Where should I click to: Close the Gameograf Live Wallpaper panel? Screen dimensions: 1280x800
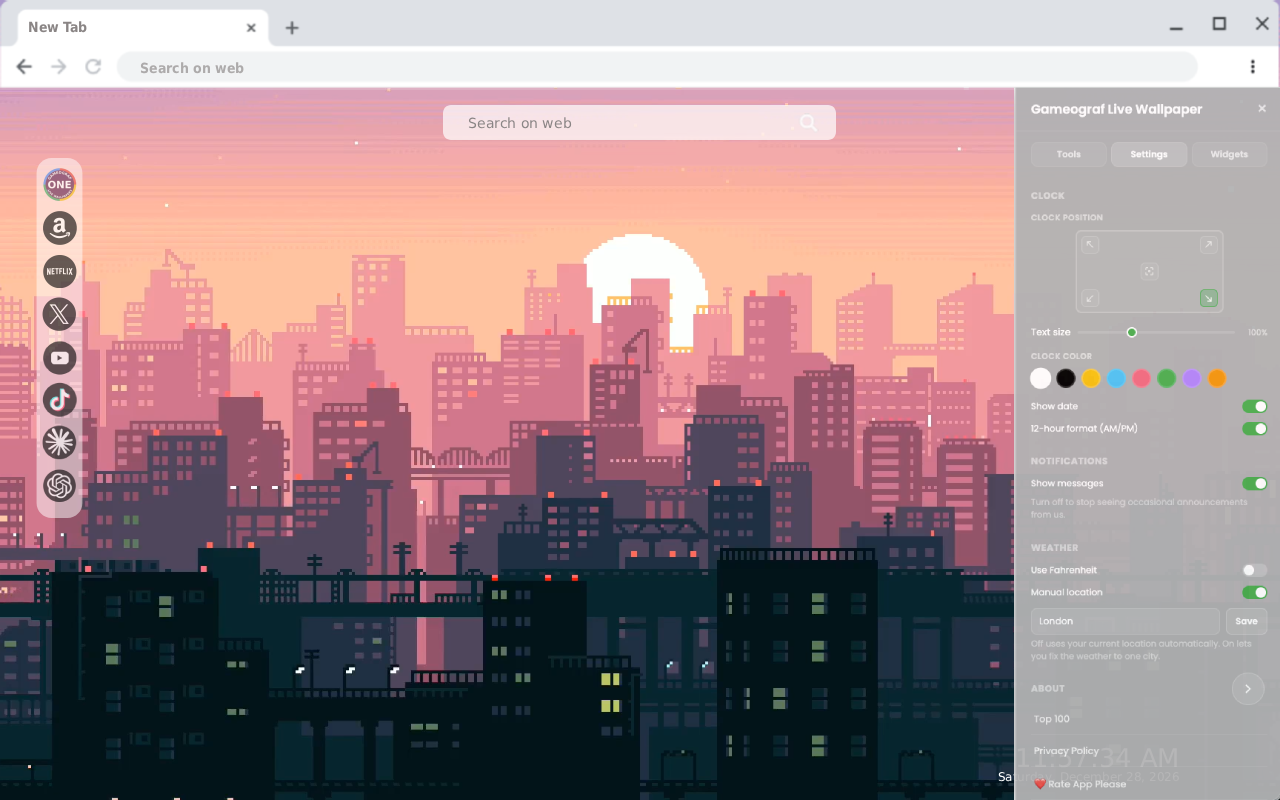click(x=1262, y=109)
